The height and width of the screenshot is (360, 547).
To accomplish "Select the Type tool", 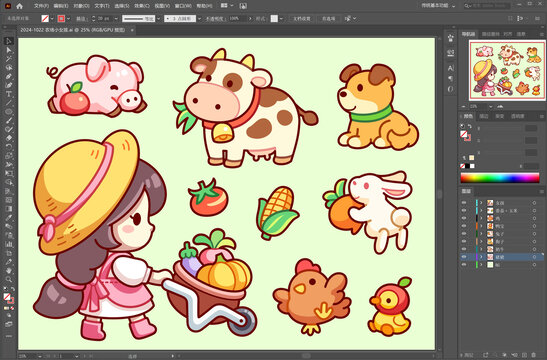I will [9, 94].
